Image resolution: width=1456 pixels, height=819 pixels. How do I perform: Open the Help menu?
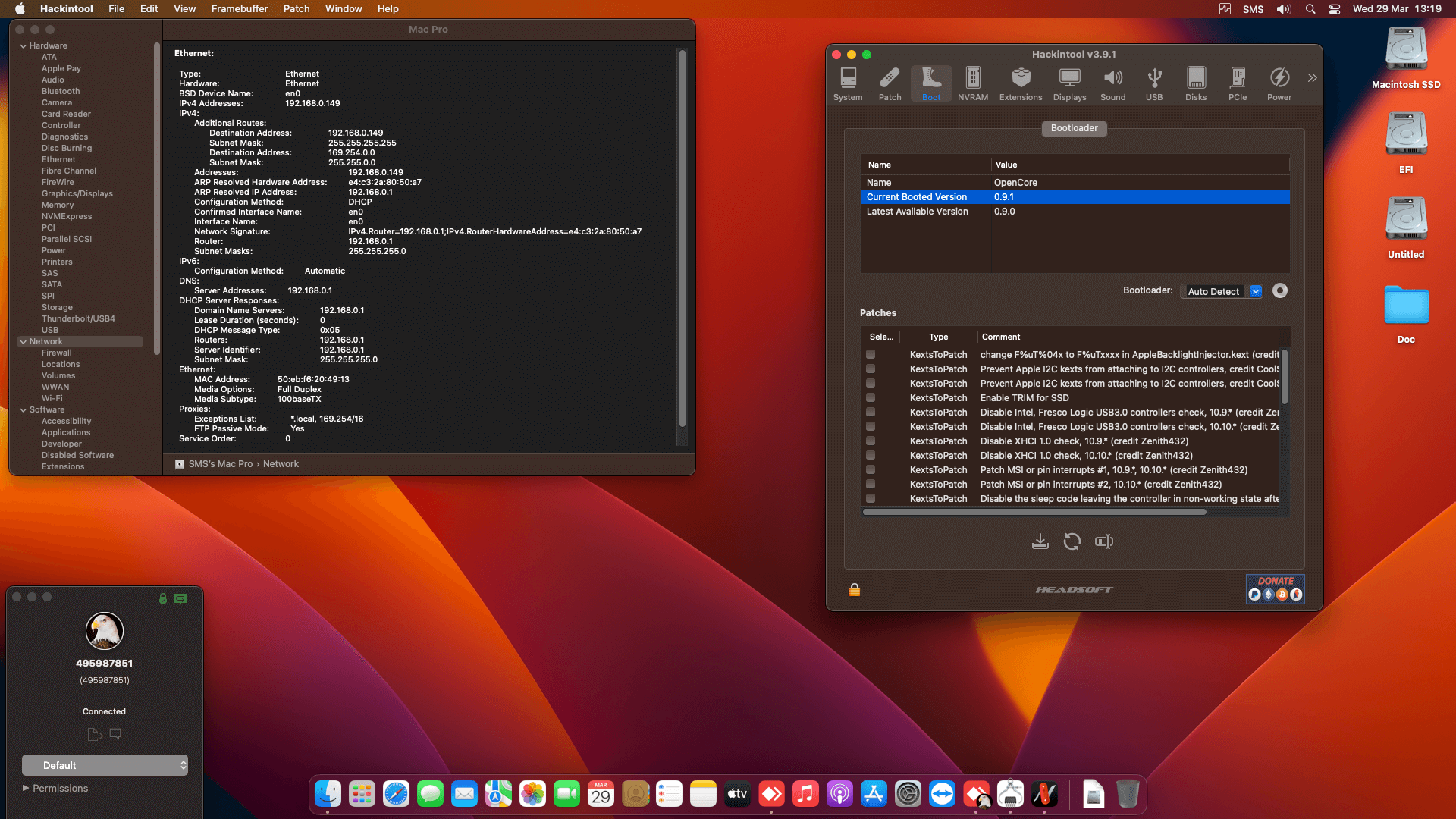(x=388, y=8)
